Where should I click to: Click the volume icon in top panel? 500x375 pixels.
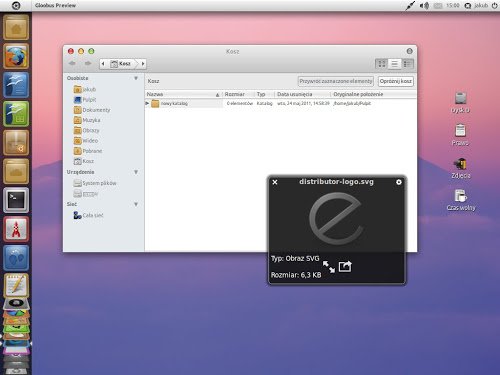424,5
